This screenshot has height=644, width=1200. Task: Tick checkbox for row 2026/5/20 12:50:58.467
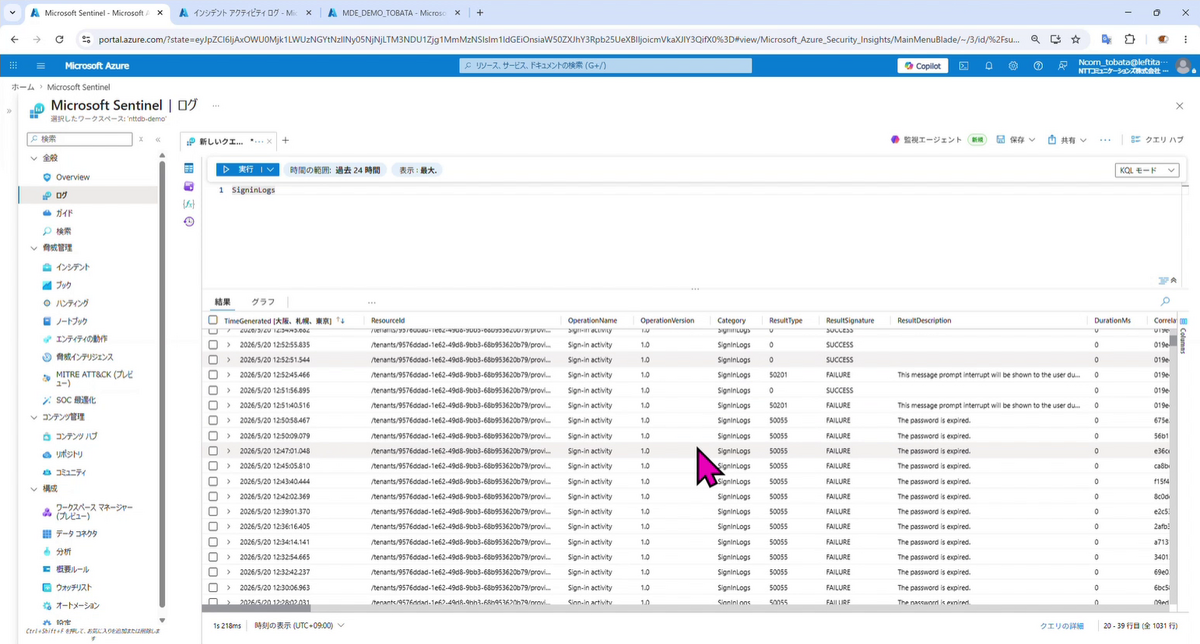pos(213,421)
